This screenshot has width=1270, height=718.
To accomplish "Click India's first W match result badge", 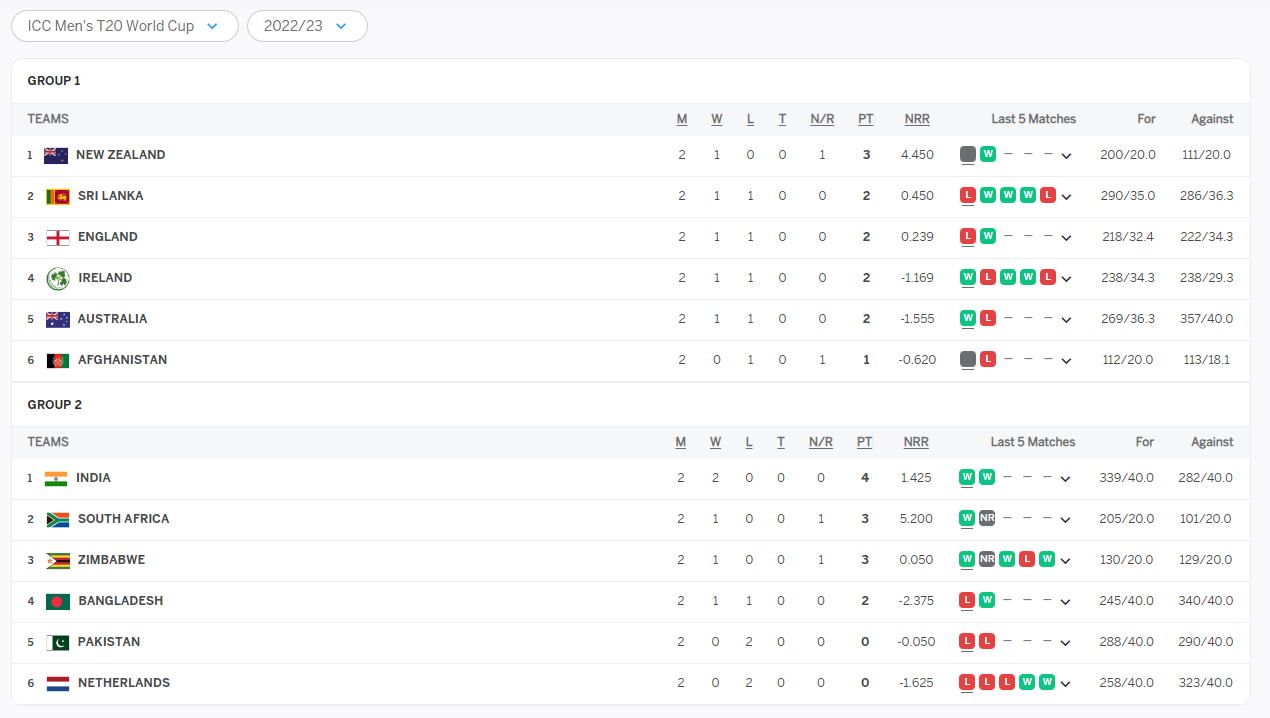I will click(967, 477).
